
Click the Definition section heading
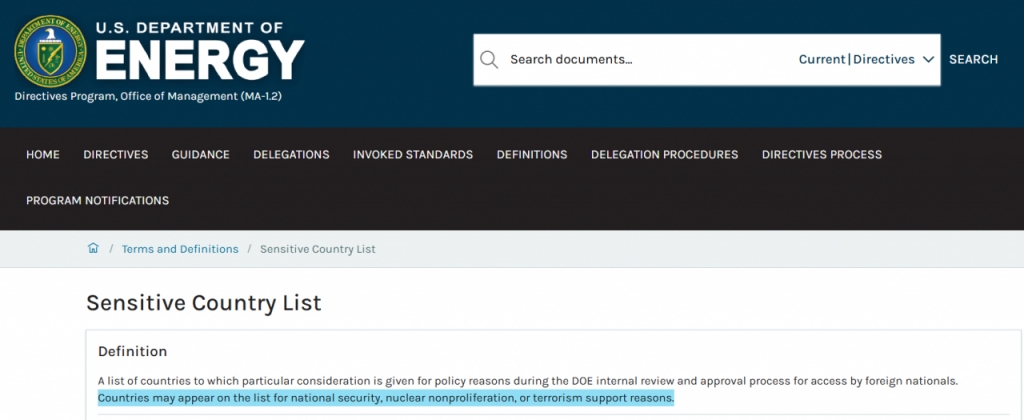pyautogui.click(x=133, y=351)
